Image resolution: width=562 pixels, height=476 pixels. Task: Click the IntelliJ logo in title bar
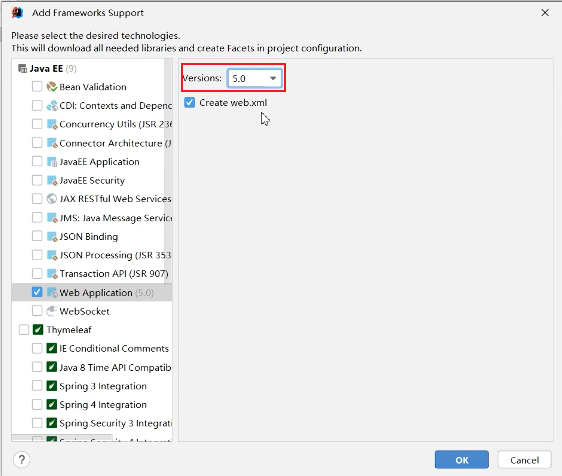tap(17, 13)
